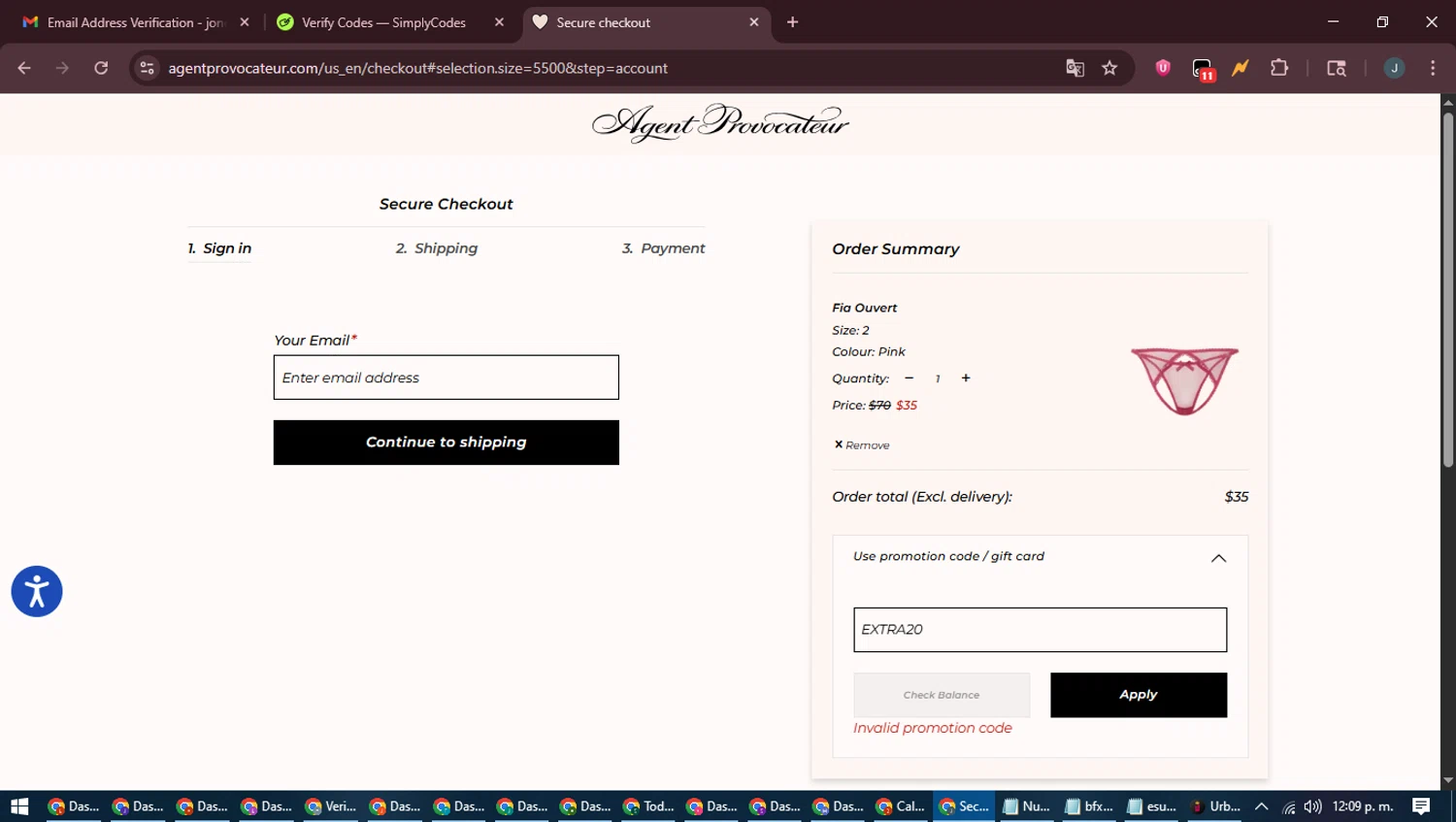Collapse the promotion code / gift card section
Screen dimensions: 1456x822
point(1218,558)
